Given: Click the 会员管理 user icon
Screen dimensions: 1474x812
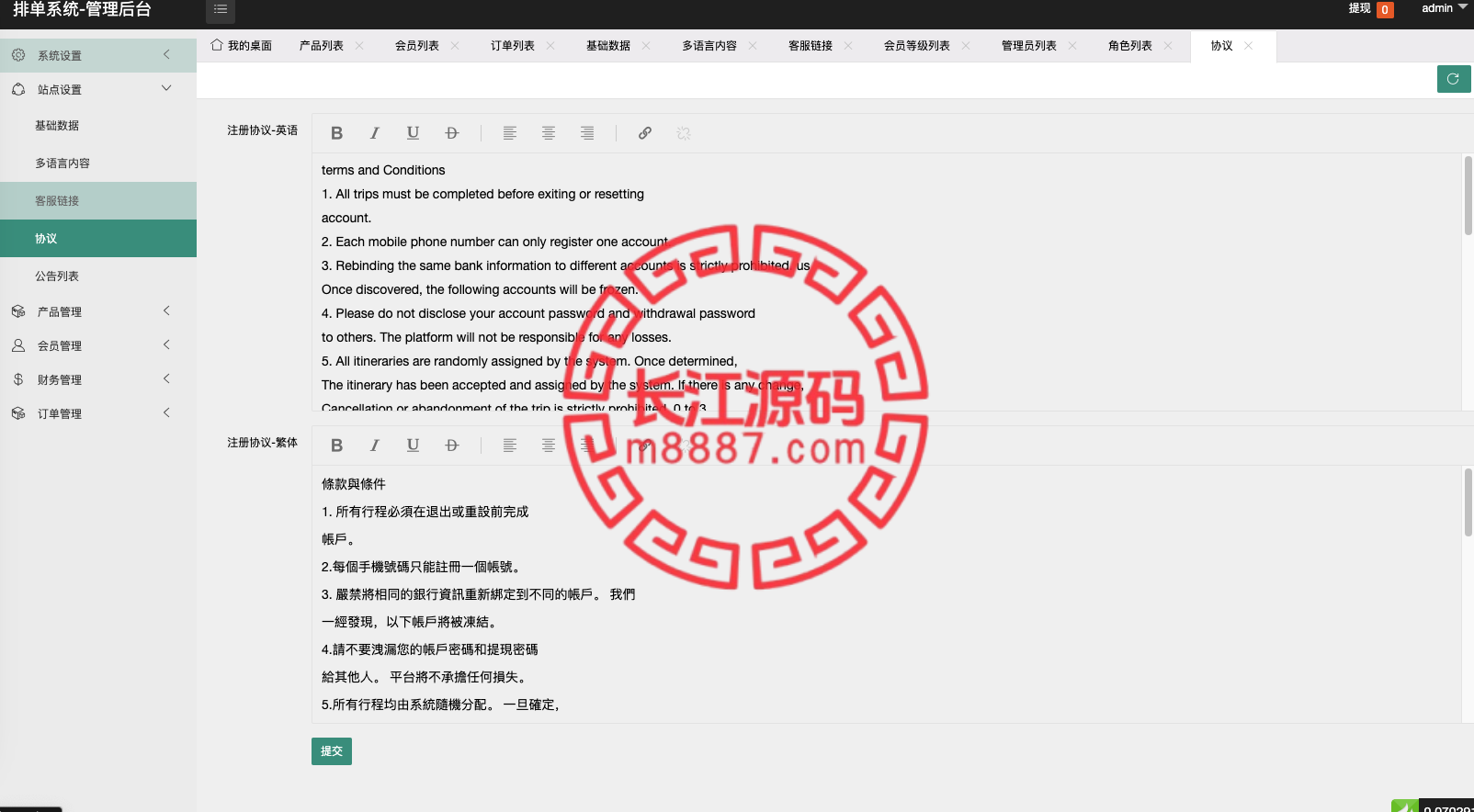Looking at the screenshot, I should [18, 345].
